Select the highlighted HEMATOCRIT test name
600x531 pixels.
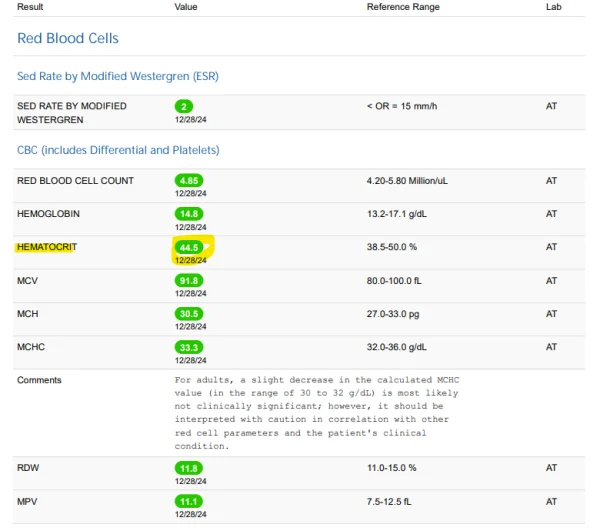(48, 247)
